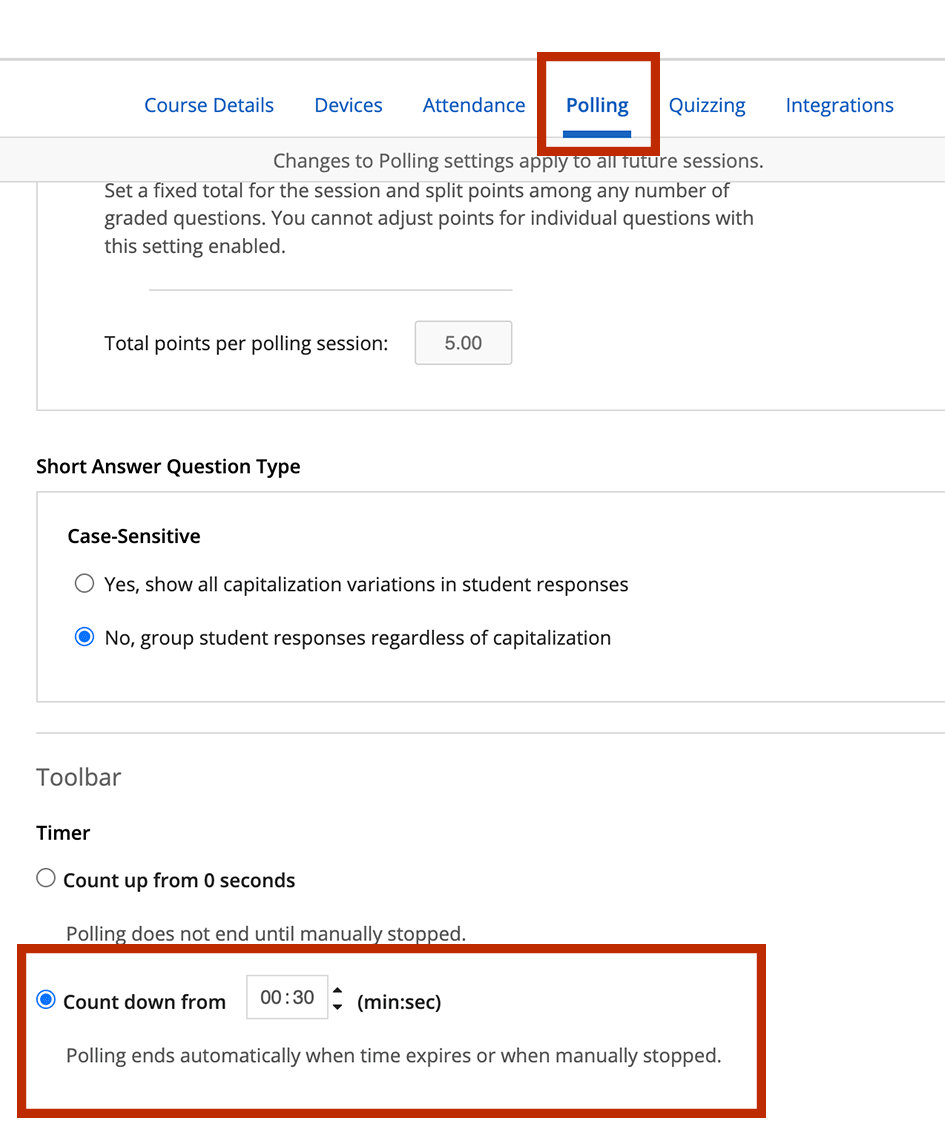
Task: Select No, group responses regardless of capitalization
Action: pos(84,637)
